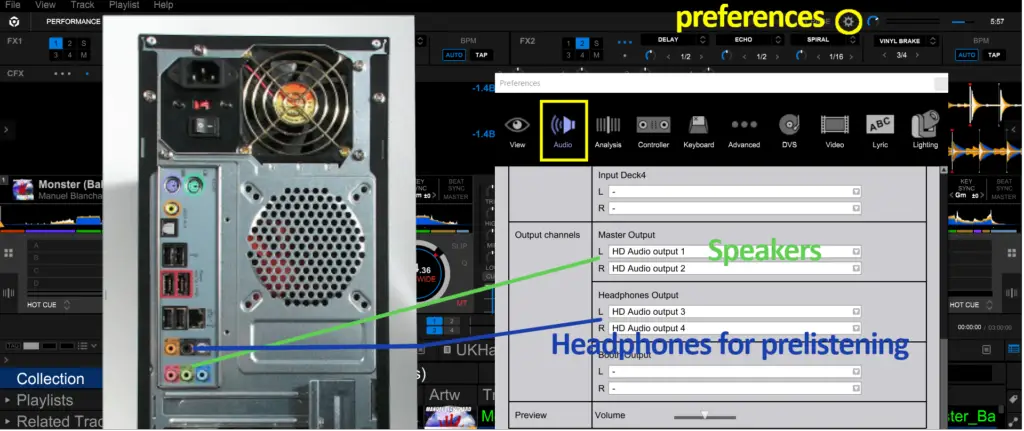
Task: Open the DELAY effect selector
Action: click(x=675, y=40)
